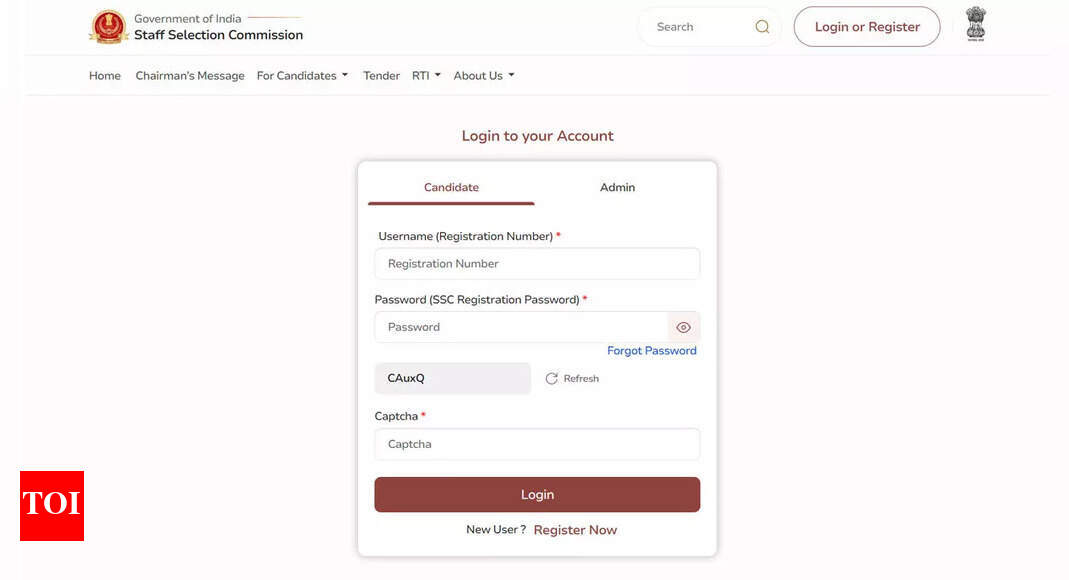The height and width of the screenshot is (580, 1069).
Task: Go to Chairman's Message page
Action: (190, 76)
